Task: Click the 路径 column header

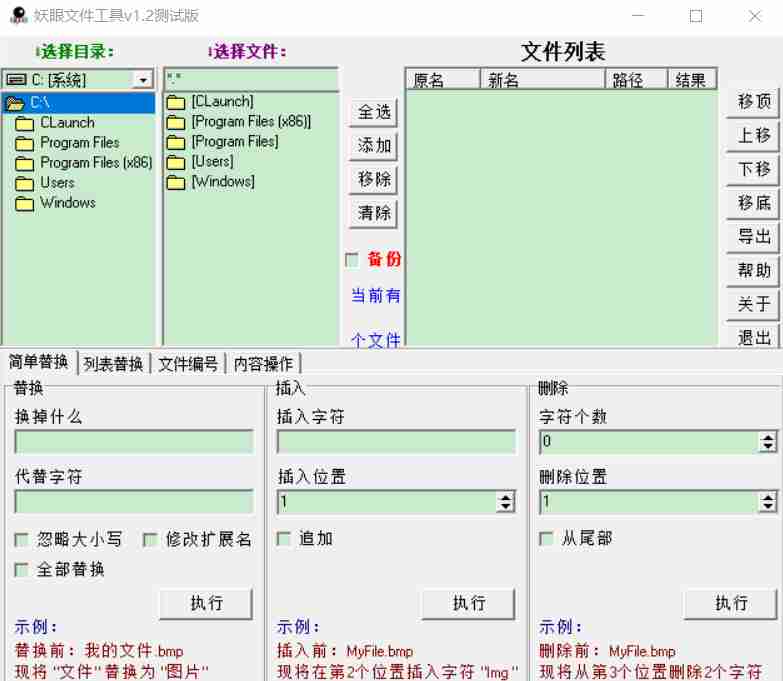Action: click(x=636, y=79)
